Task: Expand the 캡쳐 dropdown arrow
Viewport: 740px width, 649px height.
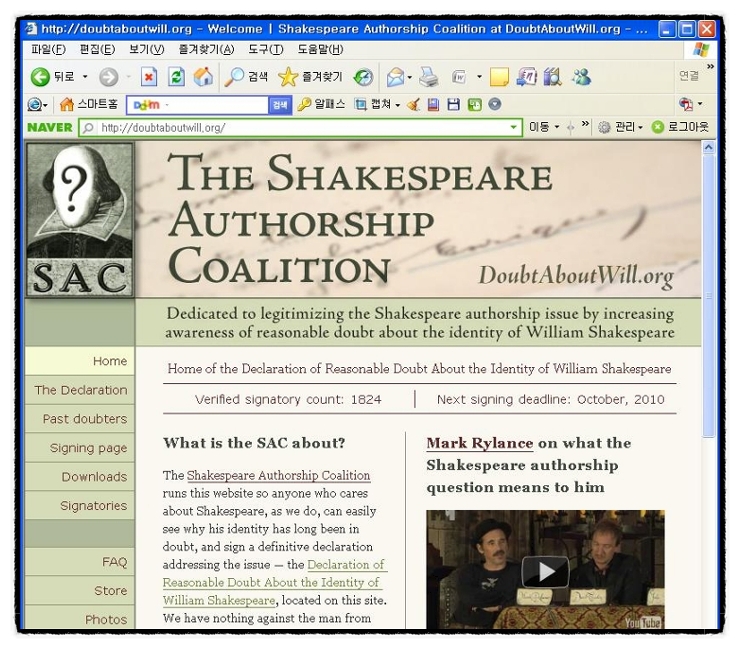Action: tap(397, 105)
